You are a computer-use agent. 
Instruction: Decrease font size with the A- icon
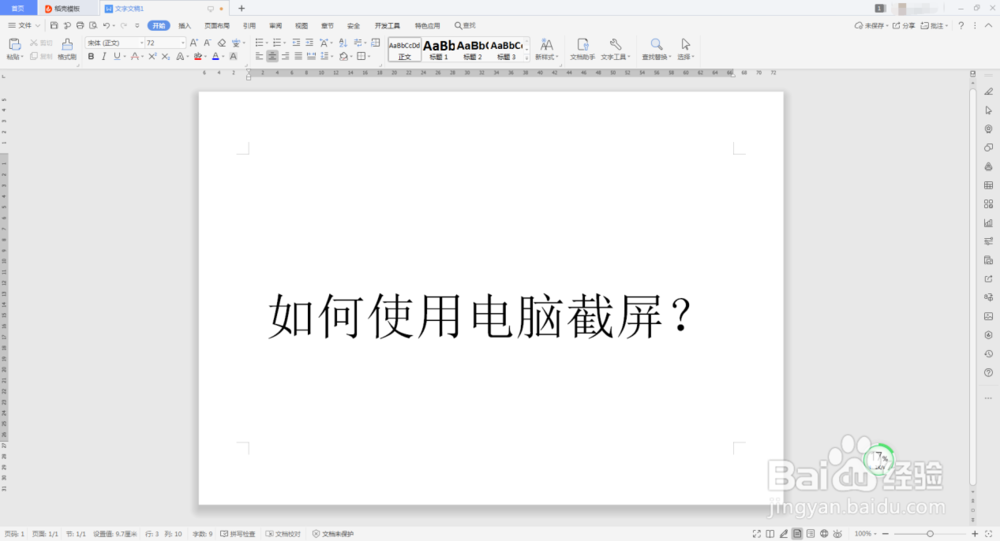point(207,43)
